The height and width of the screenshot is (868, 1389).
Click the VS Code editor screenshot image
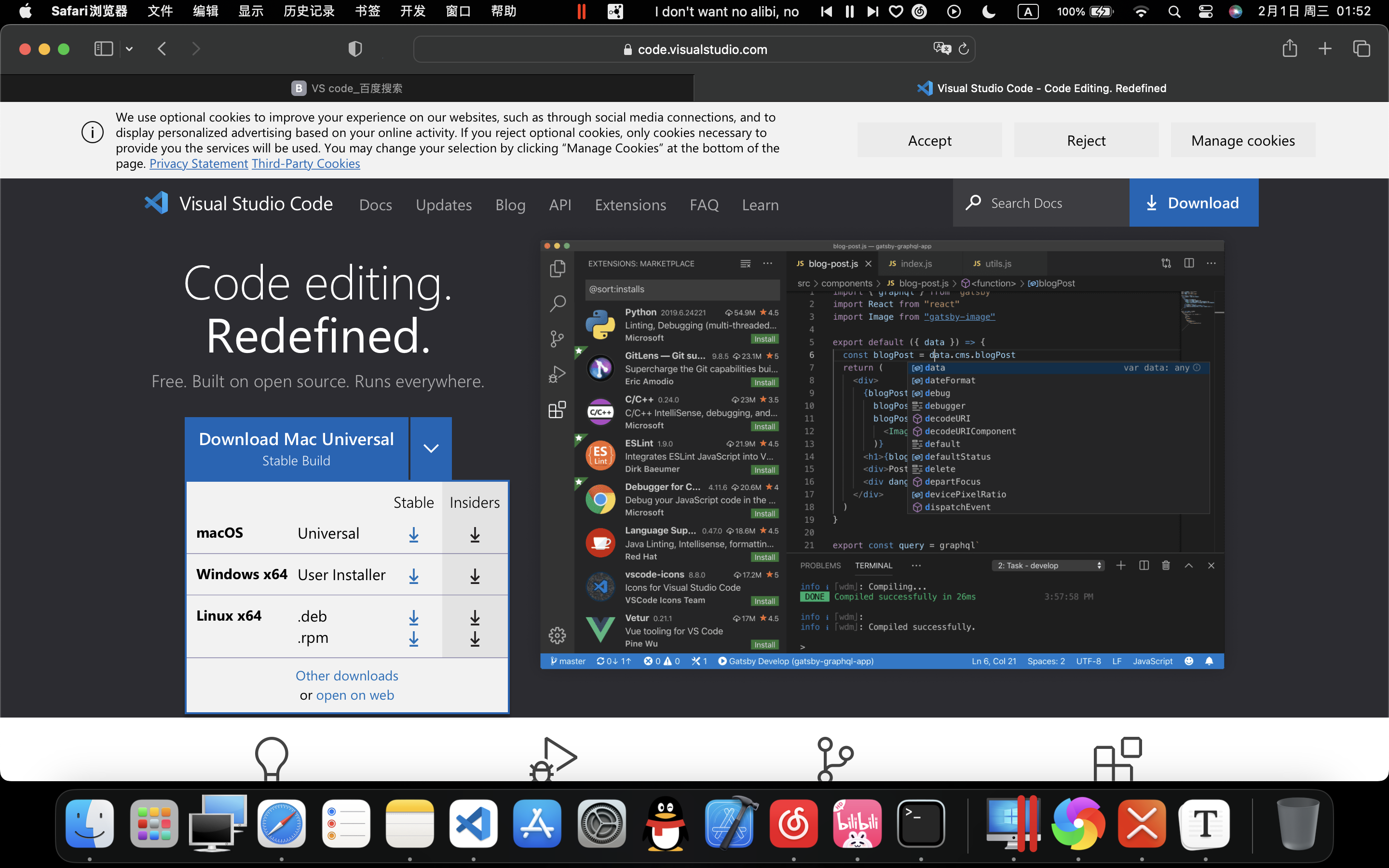pyautogui.click(x=882, y=455)
